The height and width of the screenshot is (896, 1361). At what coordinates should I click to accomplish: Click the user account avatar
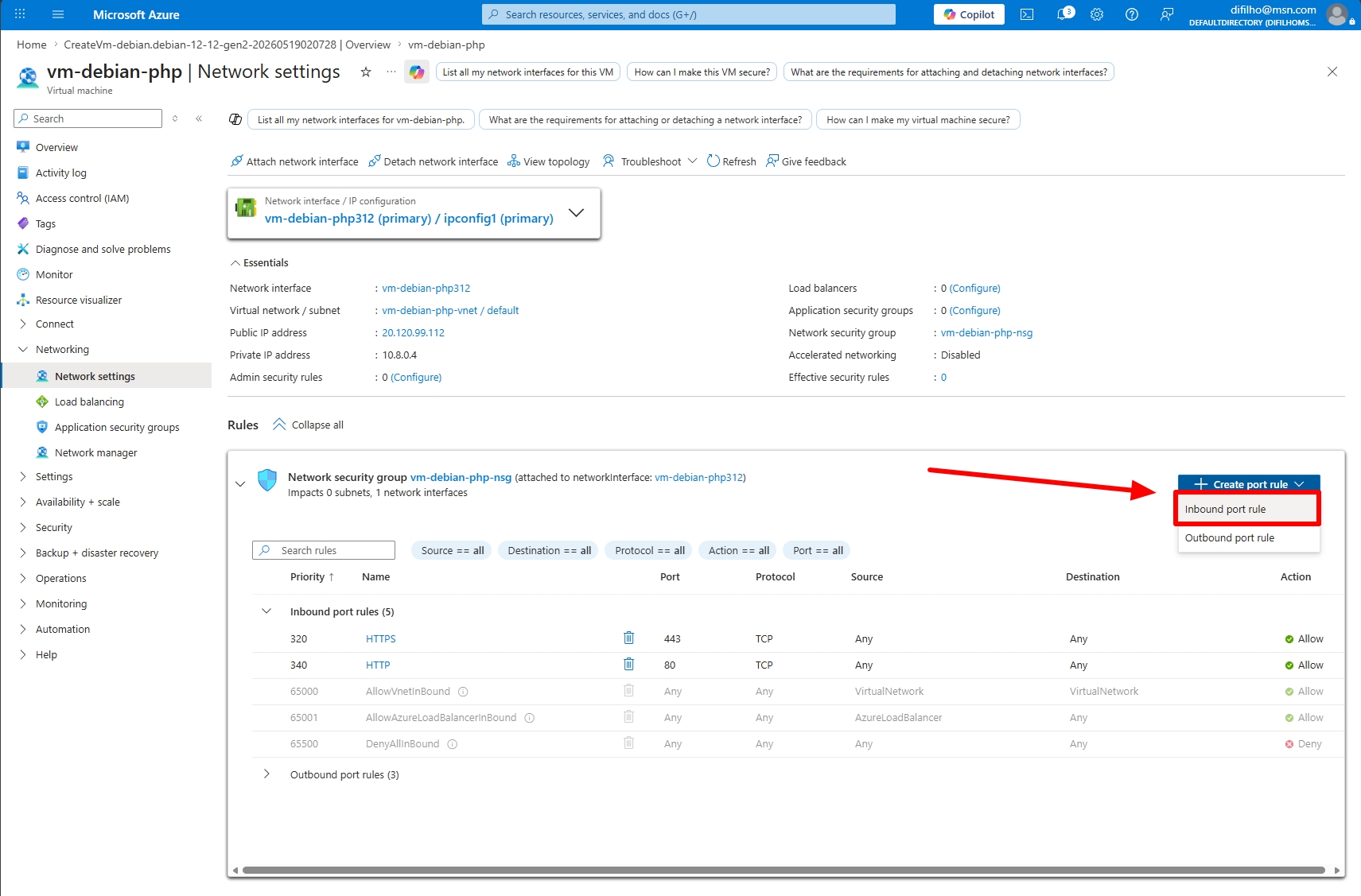click(x=1337, y=14)
